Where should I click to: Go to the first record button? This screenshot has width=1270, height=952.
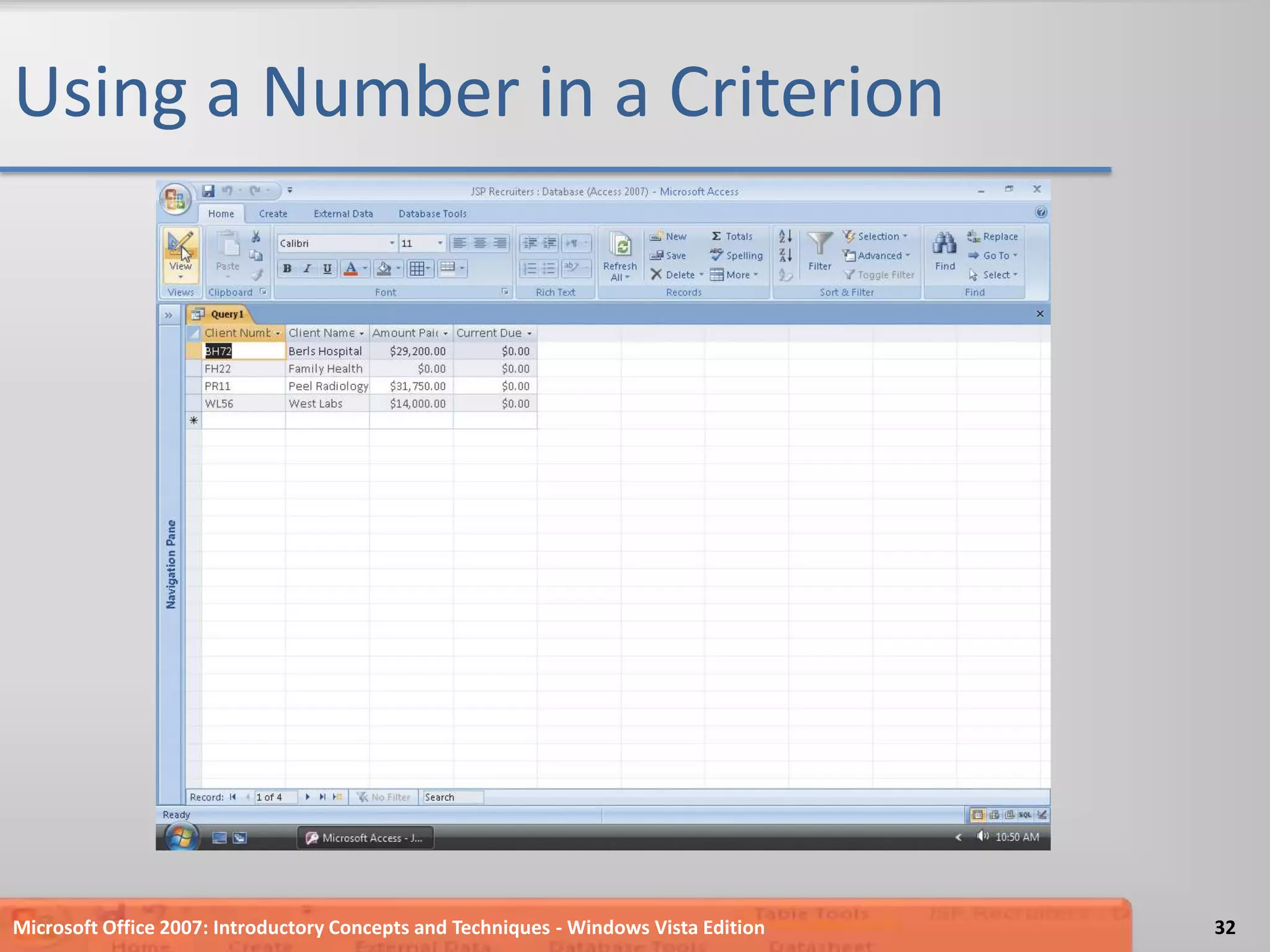click(233, 797)
